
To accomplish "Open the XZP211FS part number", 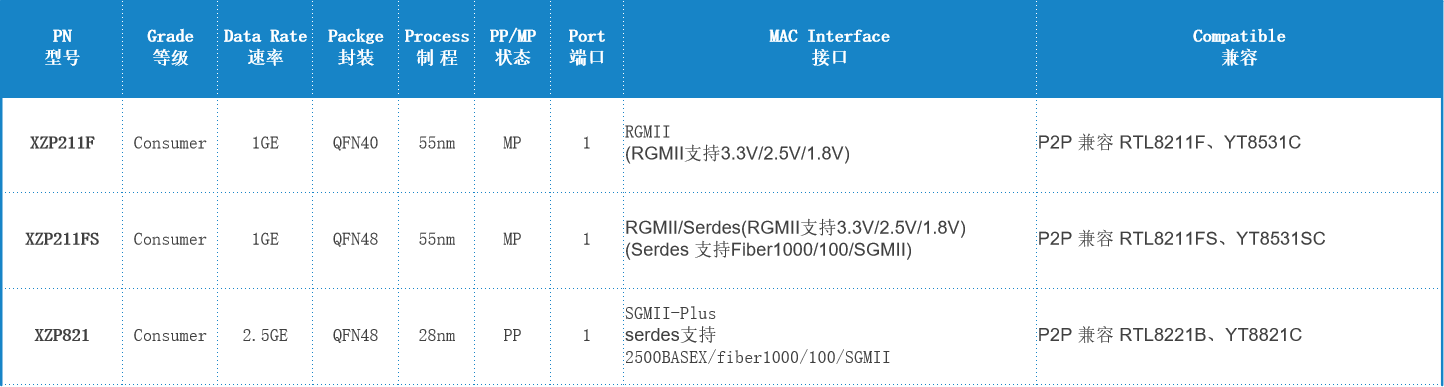I will (62, 239).
